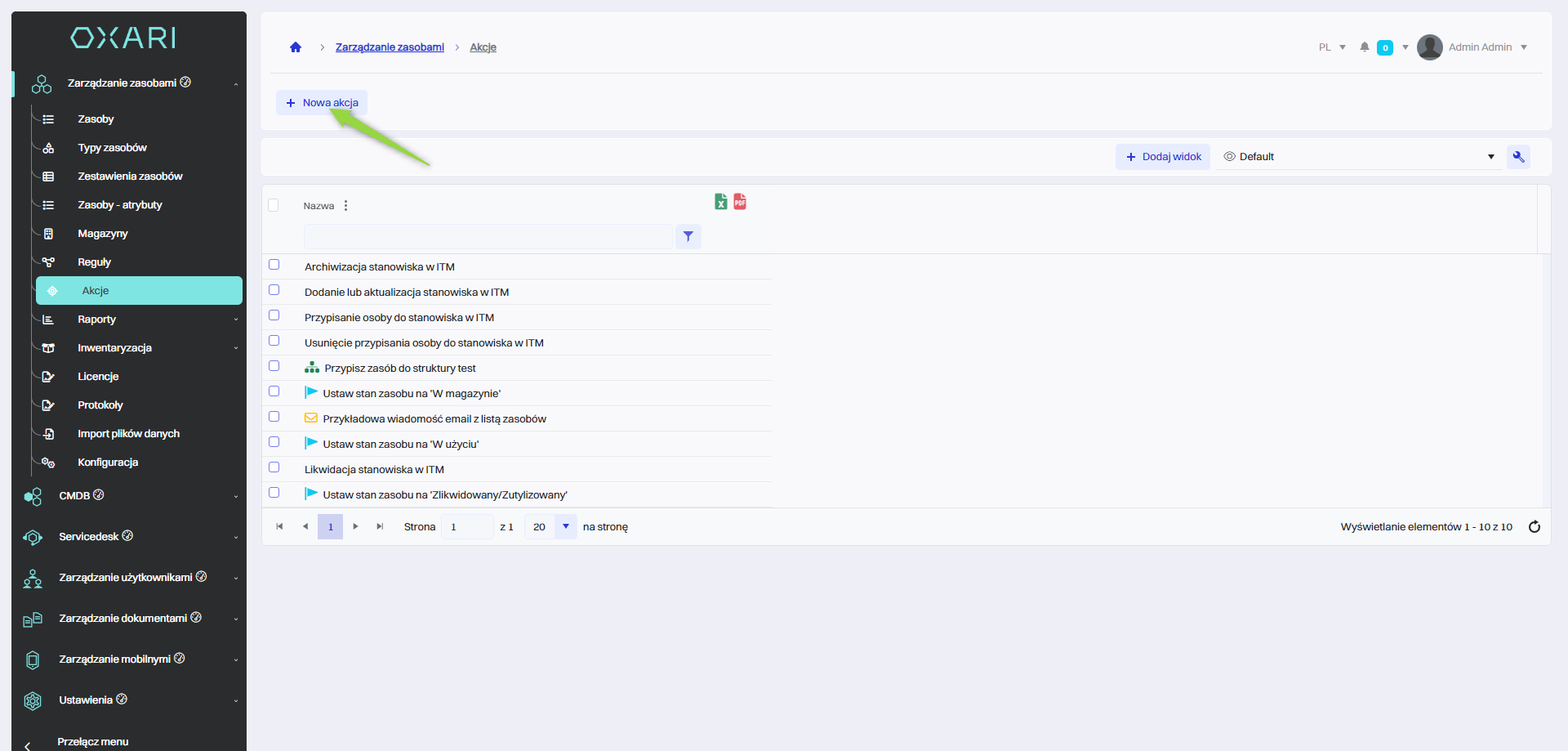Viewport: 1568px width, 751px height.
Task: Click the Dodaj widok button
Action: click(1163, 157)
